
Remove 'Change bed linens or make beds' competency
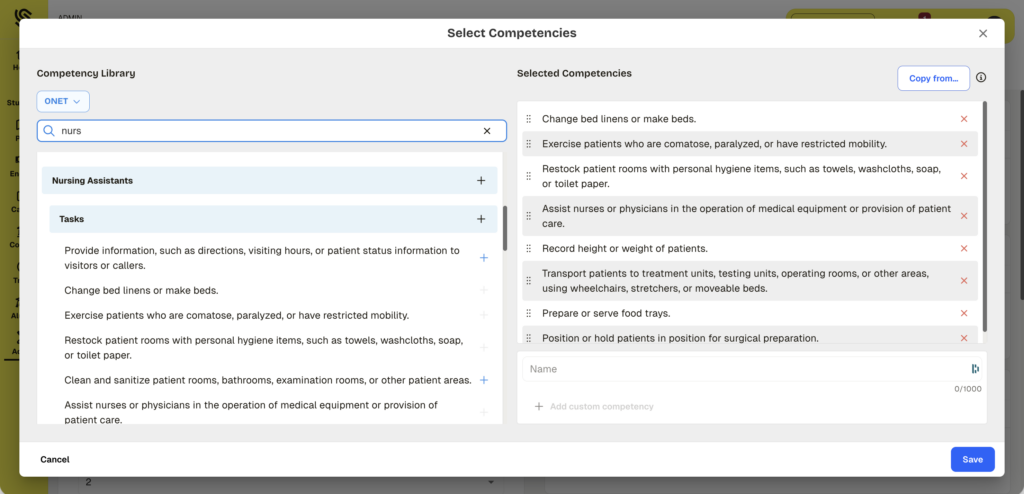click(x=964, y=119)
